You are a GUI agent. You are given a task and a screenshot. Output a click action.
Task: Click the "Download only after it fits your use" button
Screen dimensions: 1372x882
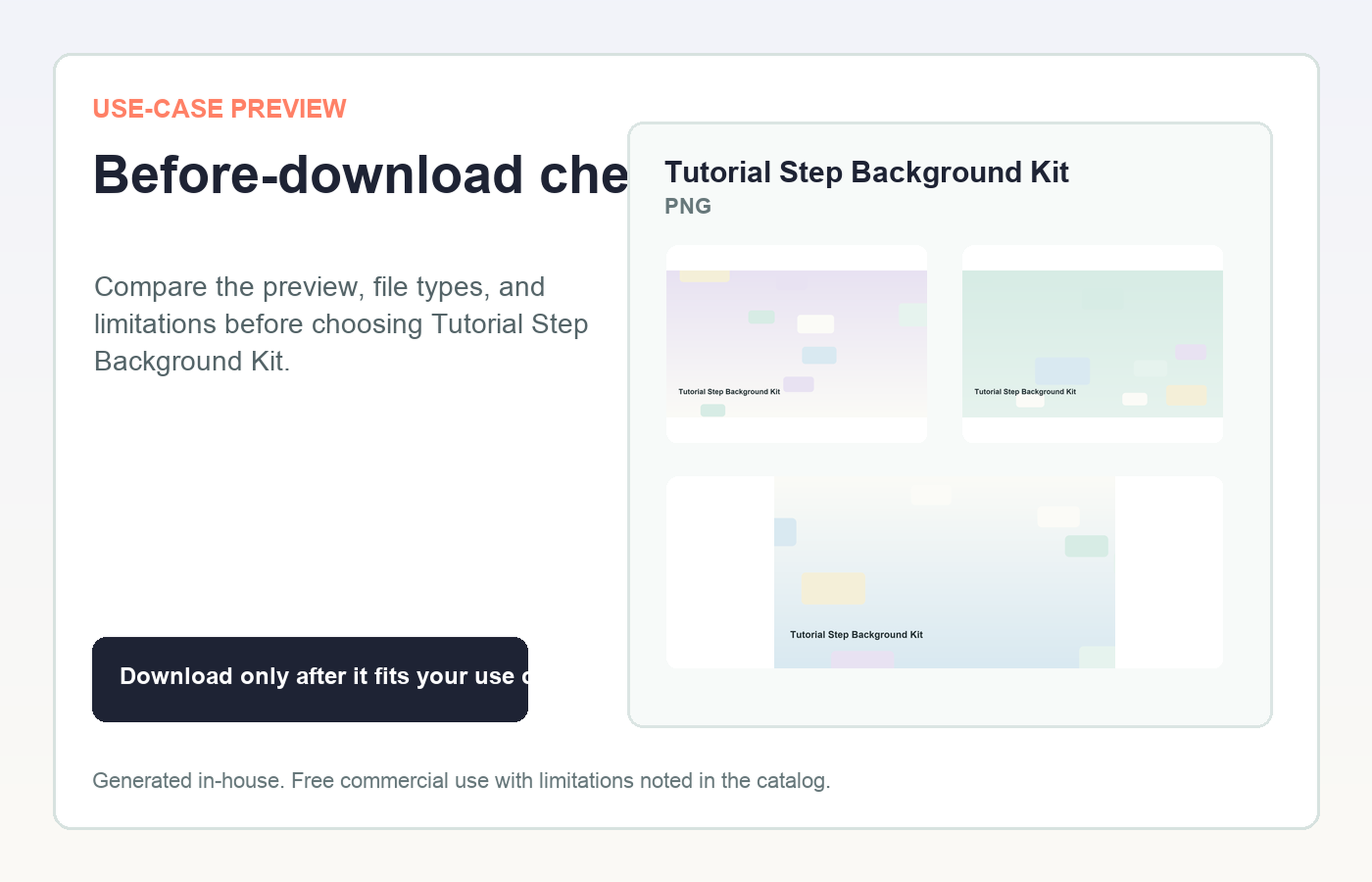(310, 679)
